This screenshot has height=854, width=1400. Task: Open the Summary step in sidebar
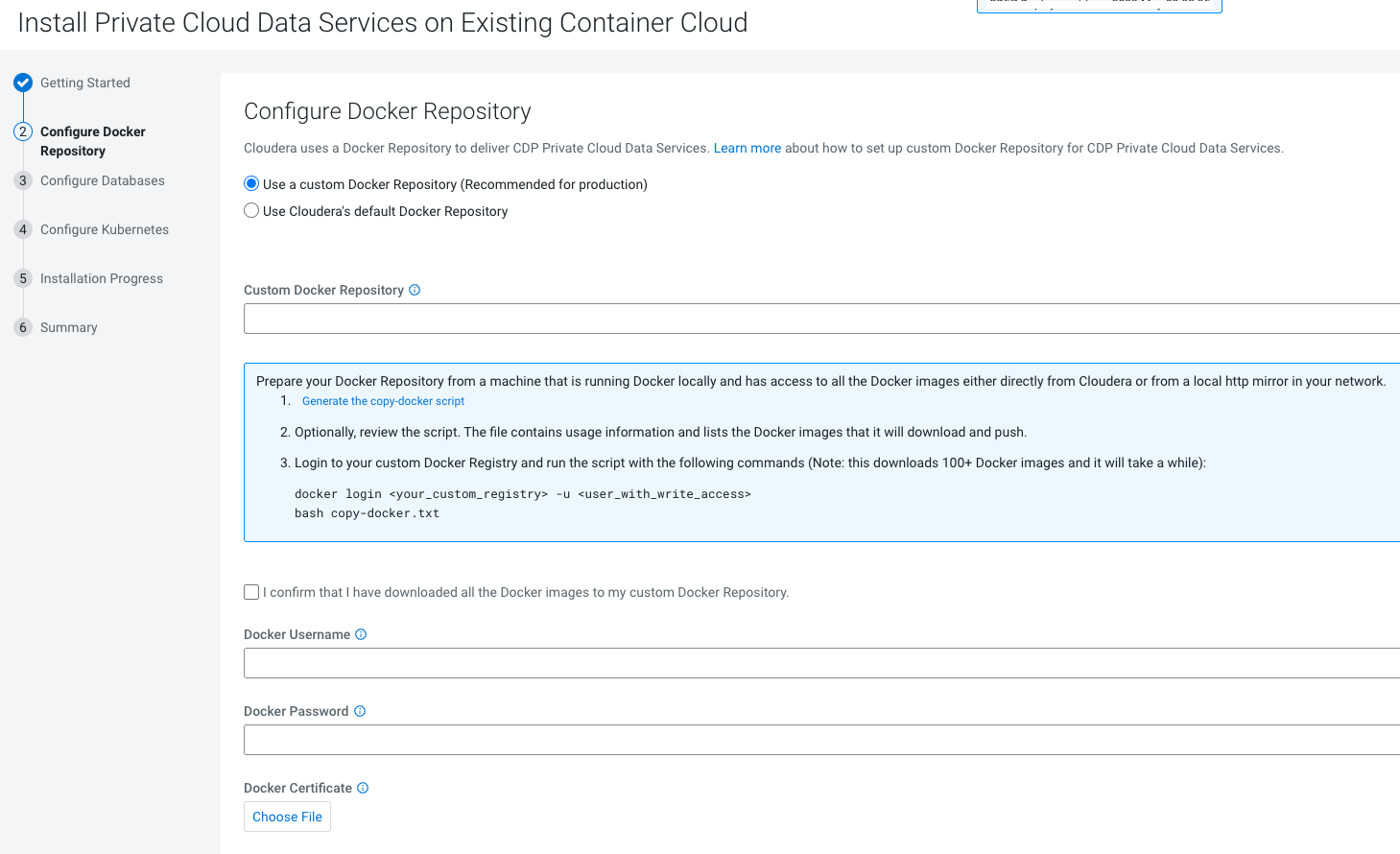point(69,327)
